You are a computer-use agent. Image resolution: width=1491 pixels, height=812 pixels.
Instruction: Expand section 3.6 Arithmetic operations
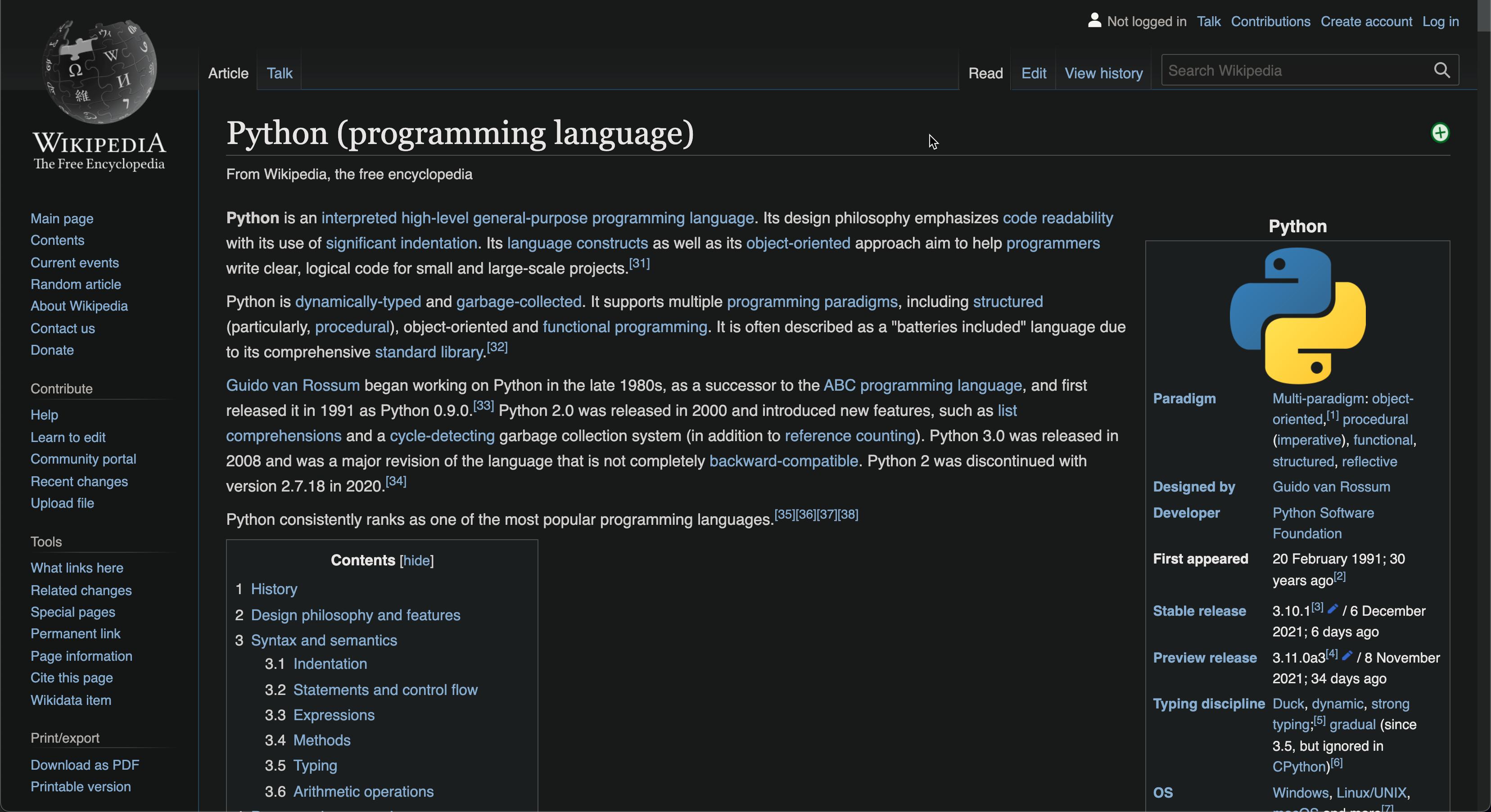(x=363, y=790)
